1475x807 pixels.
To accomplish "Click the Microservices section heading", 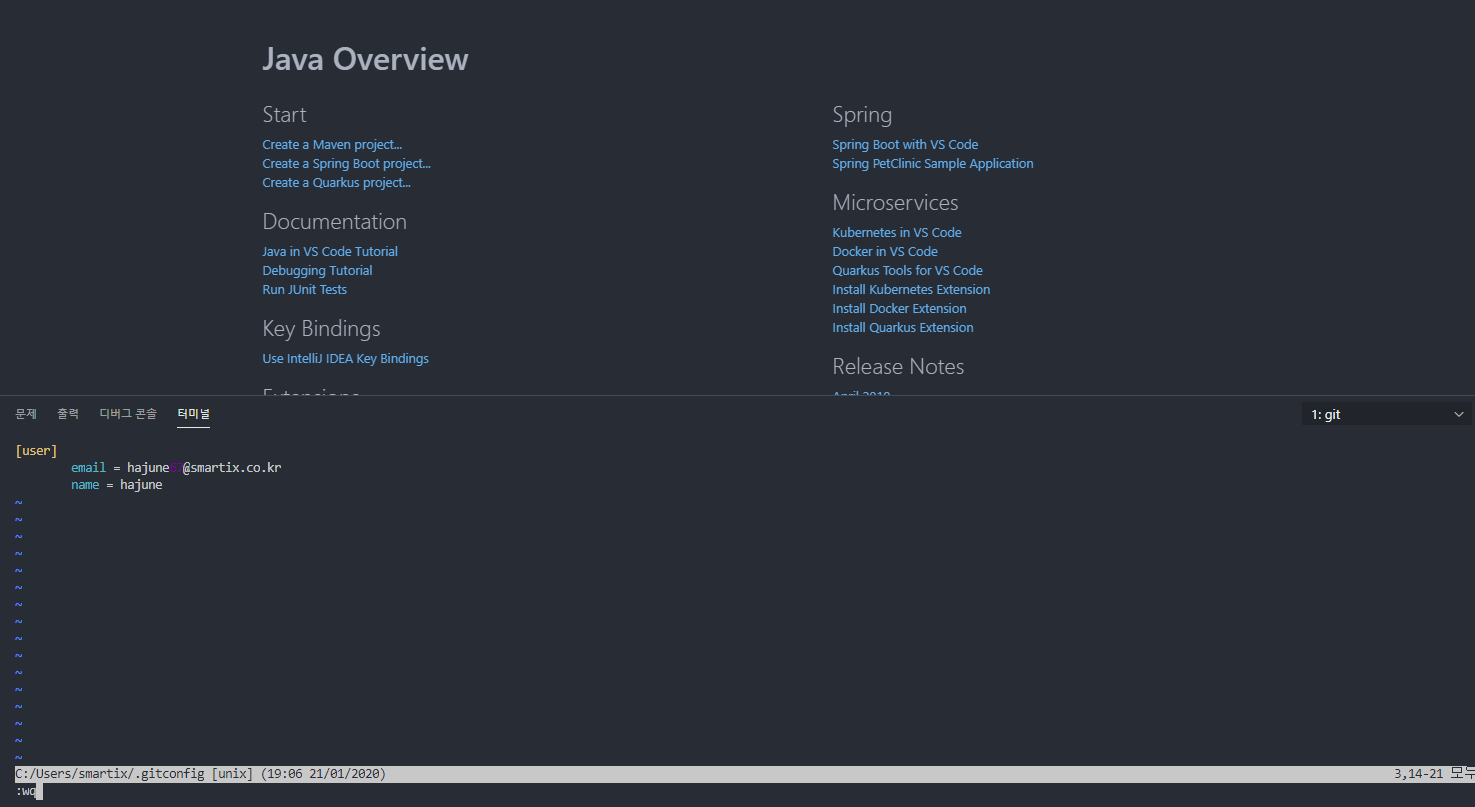I will (895, 203).
